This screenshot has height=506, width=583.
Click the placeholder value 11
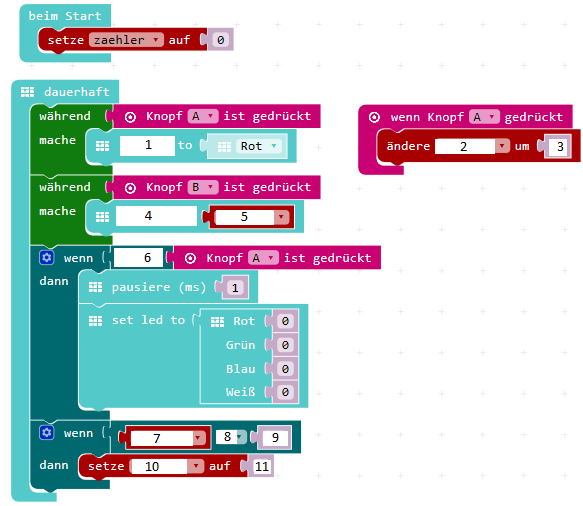pyautogui.click(x=262, y=466)
